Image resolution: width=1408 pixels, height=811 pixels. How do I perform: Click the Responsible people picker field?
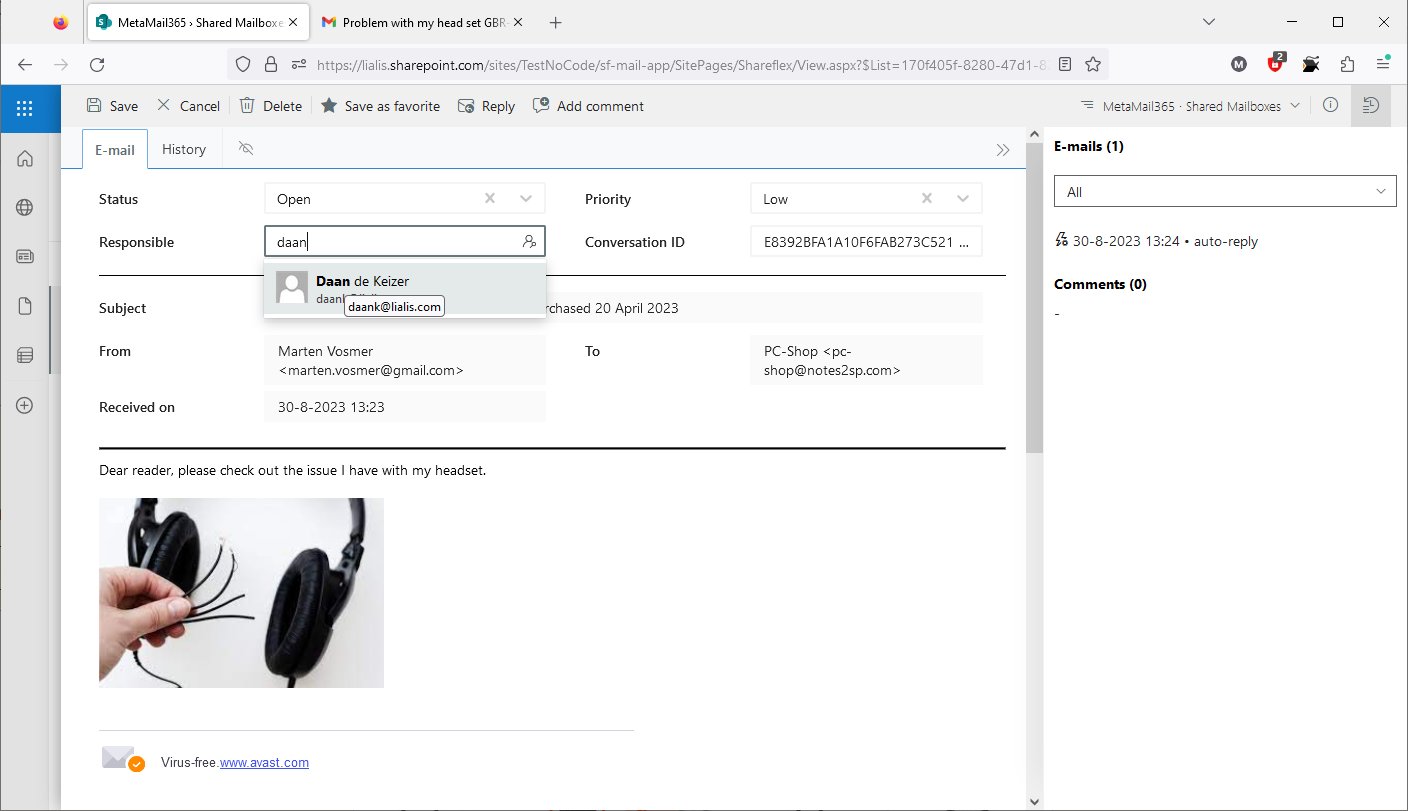(405, 242)
